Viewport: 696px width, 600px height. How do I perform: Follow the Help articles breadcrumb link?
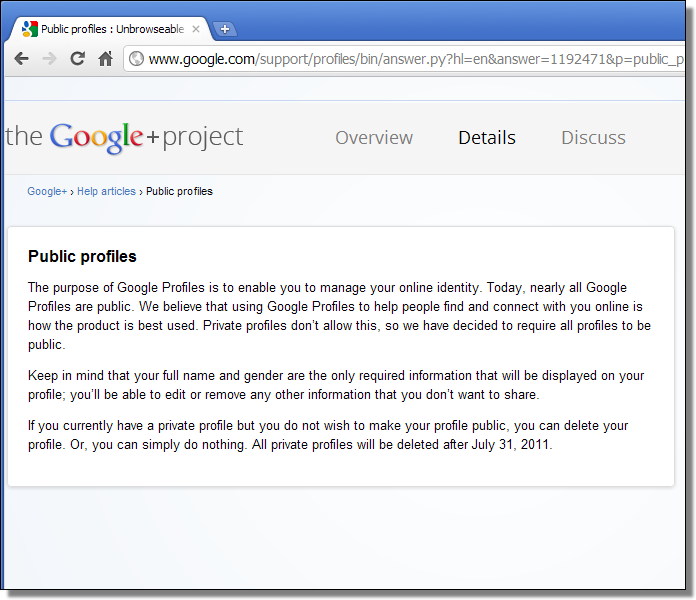coord(107,191)
